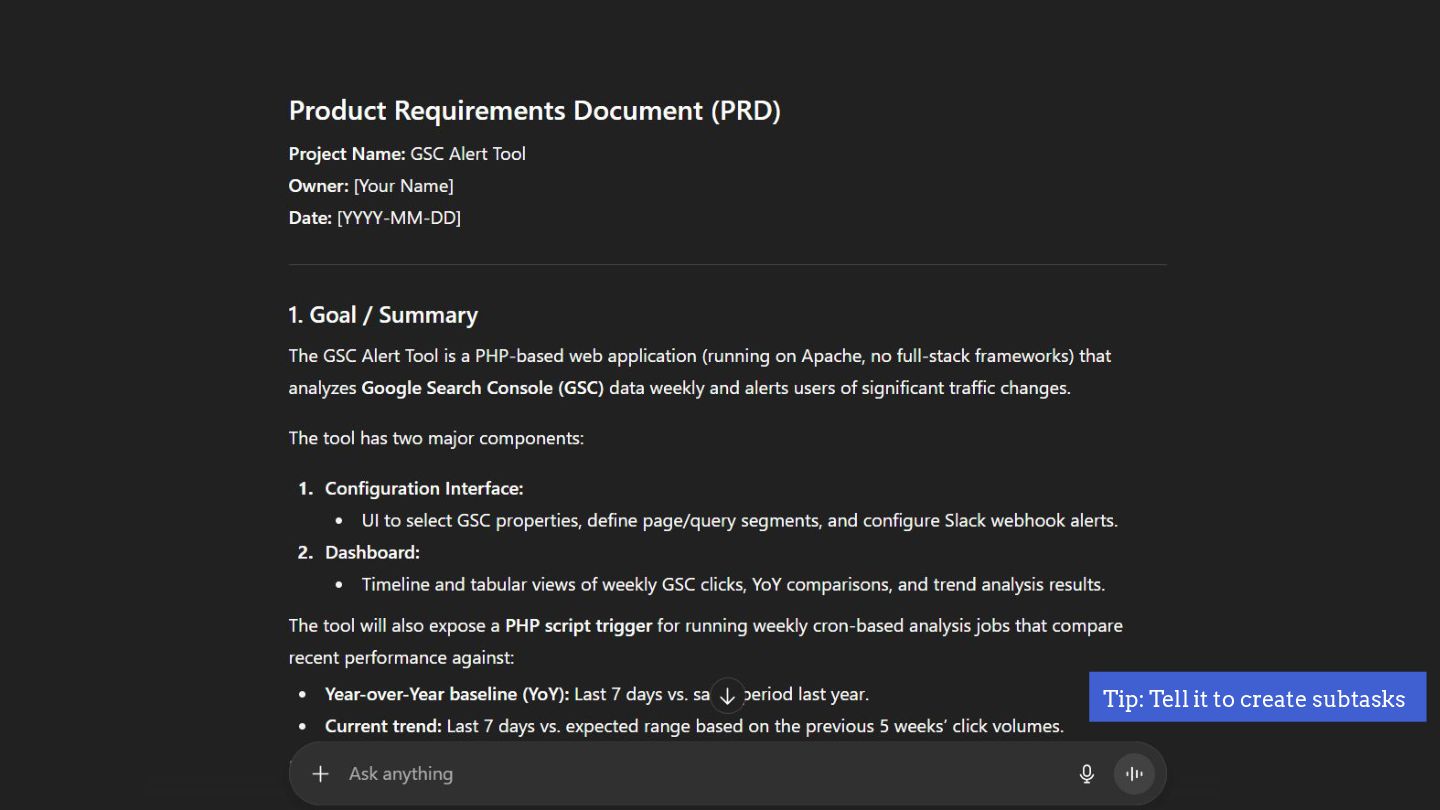The image size is (1440, 810).
Task: Click the Timeline and tabular views bullet
Action: (x=733, y=584)
